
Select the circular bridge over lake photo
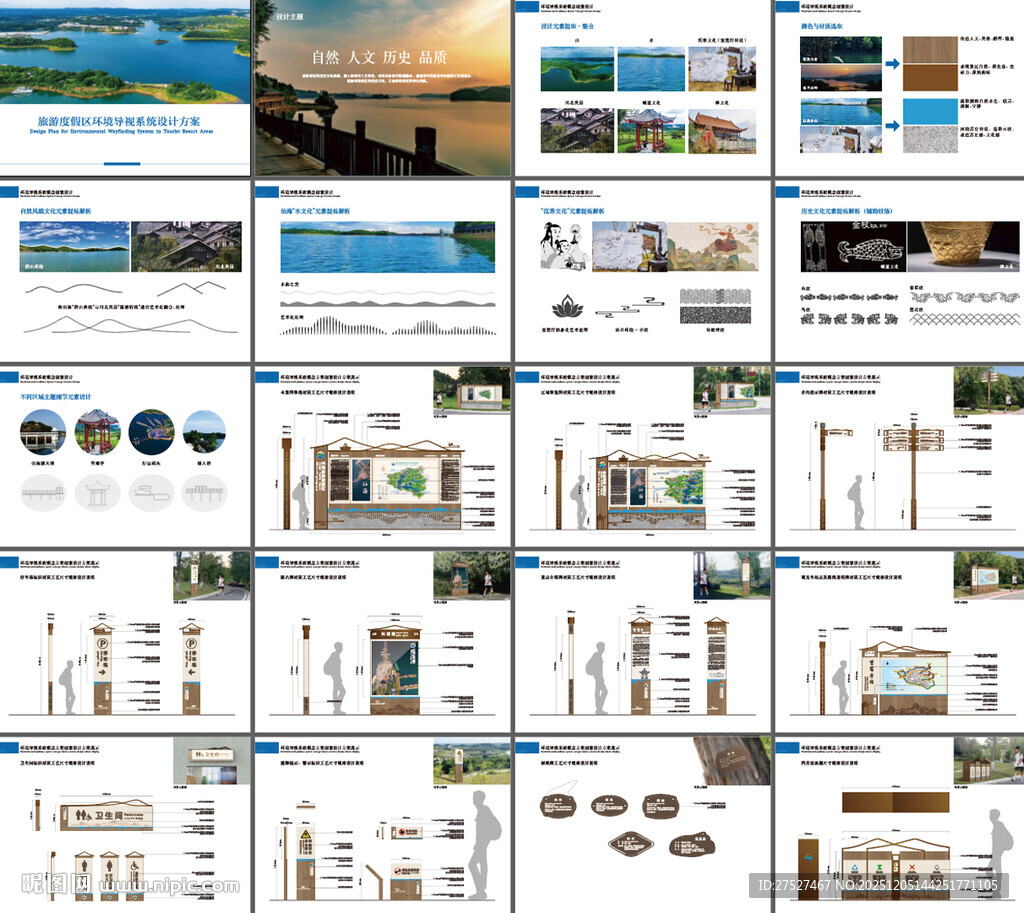pos(43,432)
